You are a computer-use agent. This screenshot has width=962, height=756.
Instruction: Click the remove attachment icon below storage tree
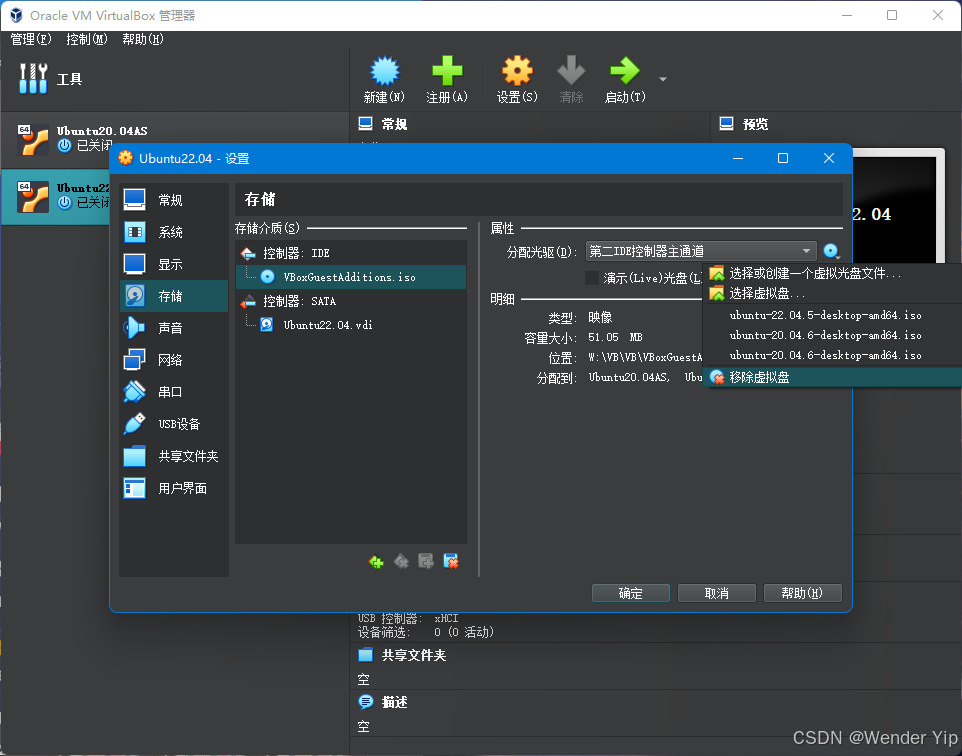pyautogui.click(x=451, y=561)
